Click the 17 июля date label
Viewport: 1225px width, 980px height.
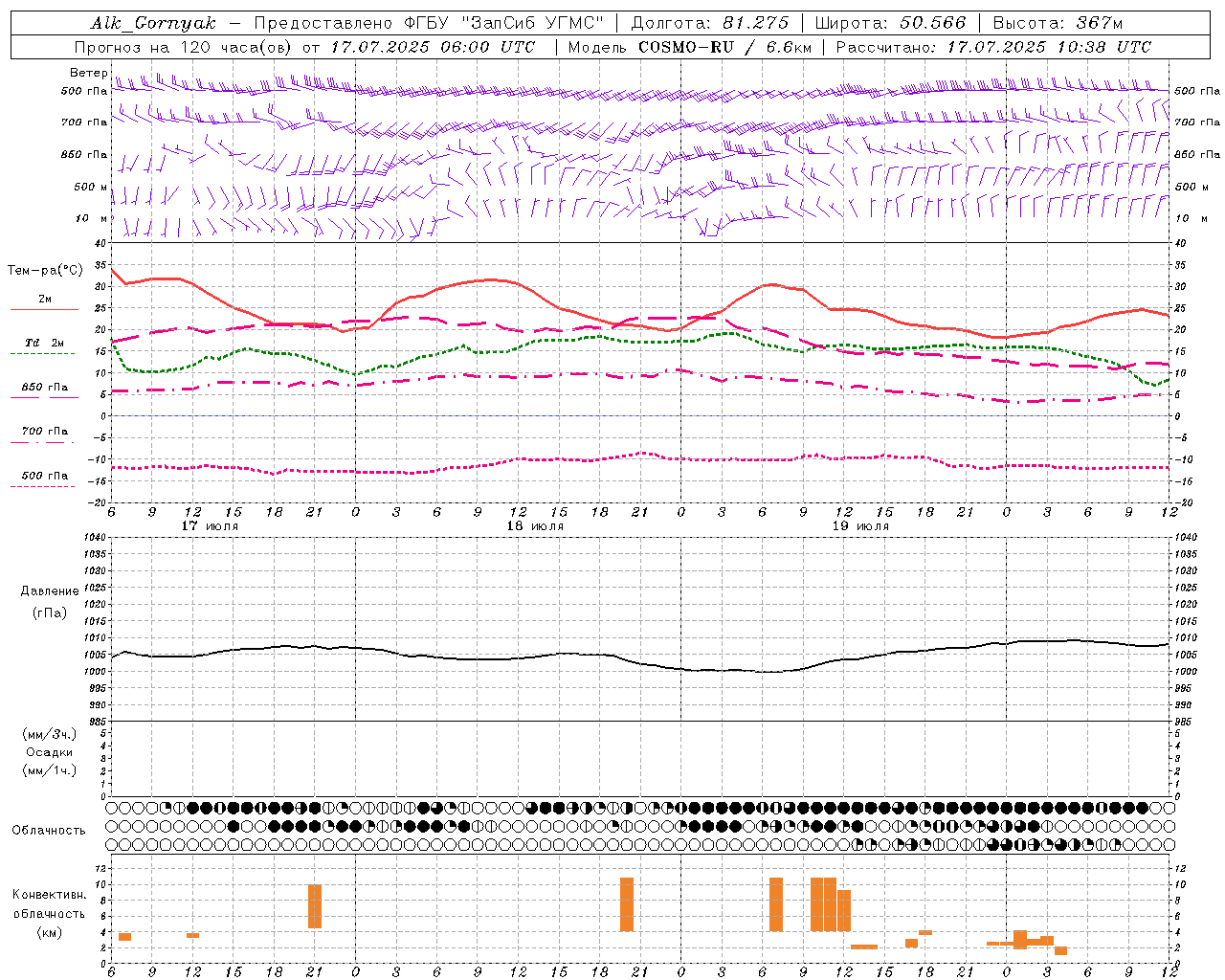click(210, 526)
